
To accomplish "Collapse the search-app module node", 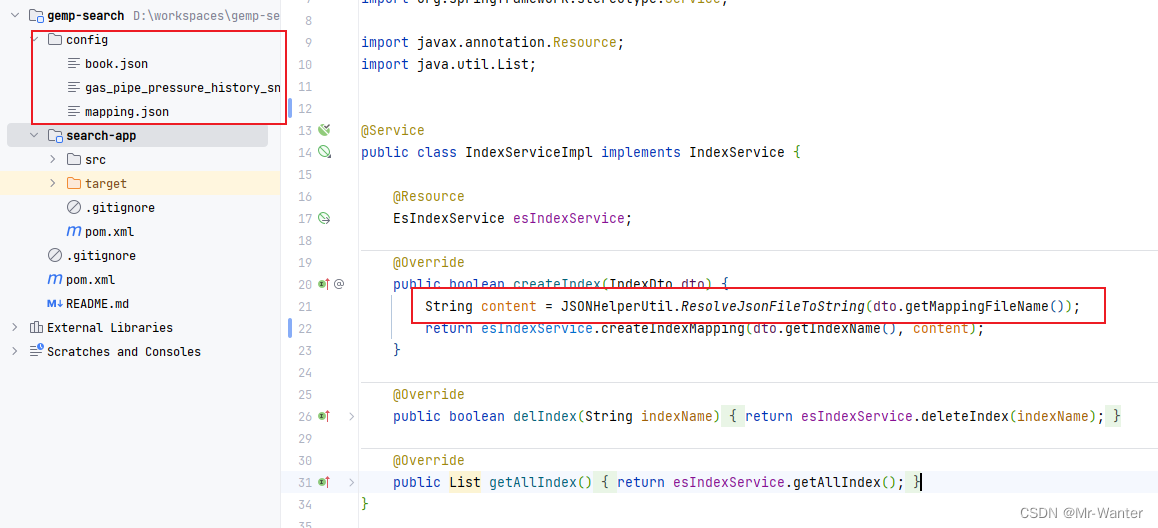I will click(x=33, y=136).
